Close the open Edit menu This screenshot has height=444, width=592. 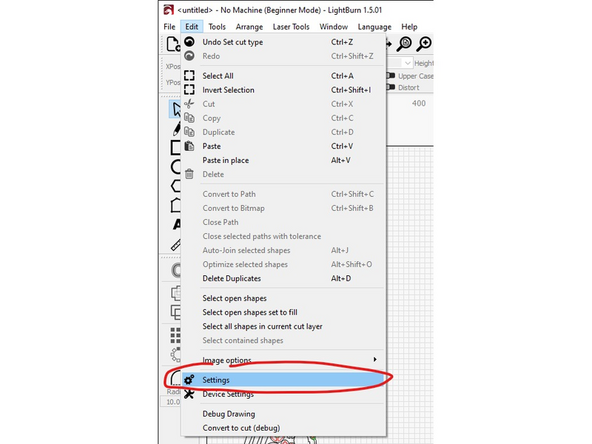coord(191,27)
